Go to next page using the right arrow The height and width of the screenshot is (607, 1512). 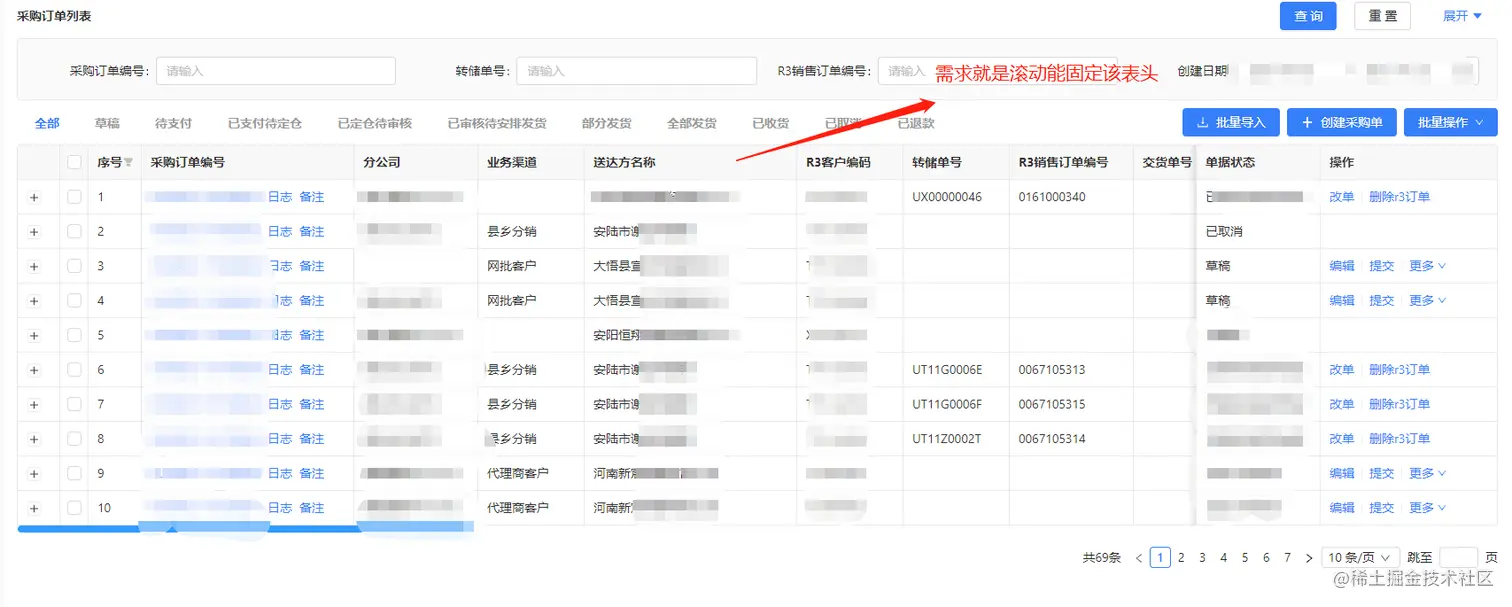point(1308,557)
